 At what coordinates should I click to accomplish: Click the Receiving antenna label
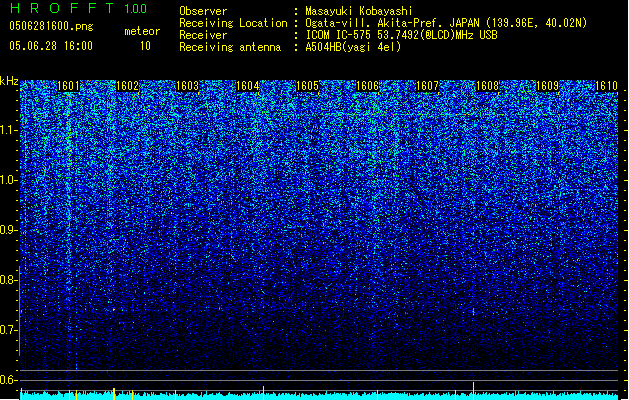230,47
